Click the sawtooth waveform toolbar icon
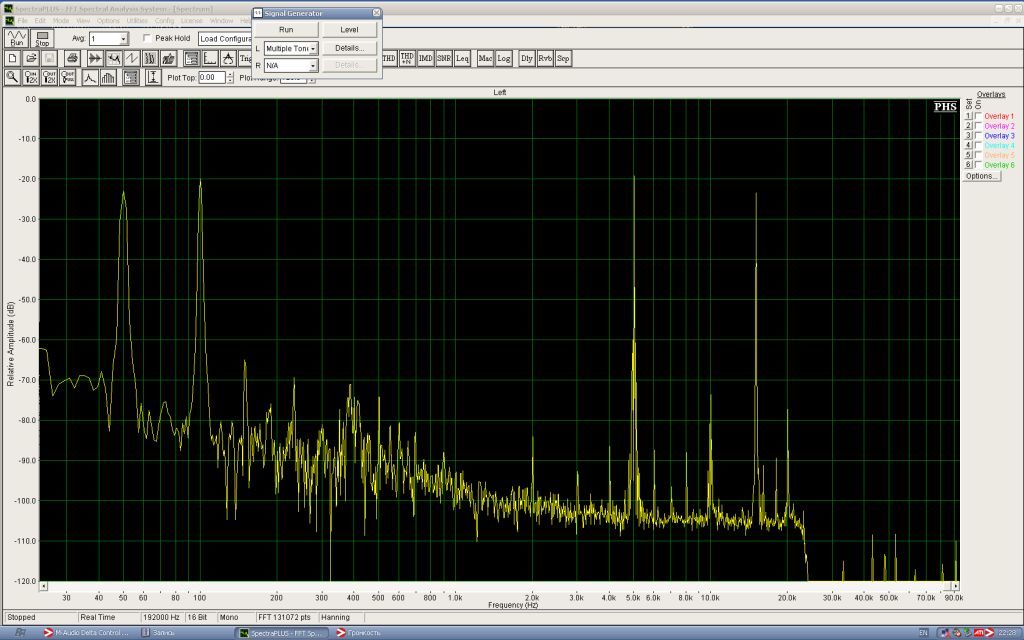 click(x=131, y=59)
